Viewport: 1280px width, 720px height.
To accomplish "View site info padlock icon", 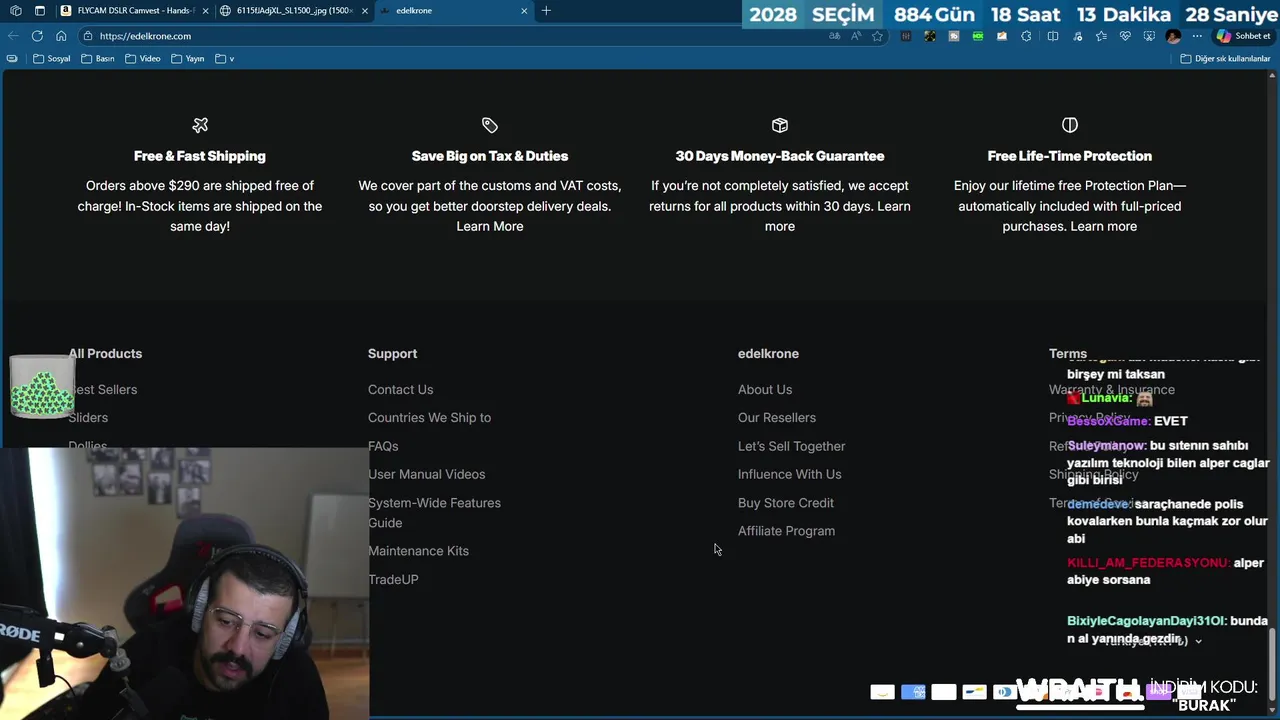I will [88, 36].
